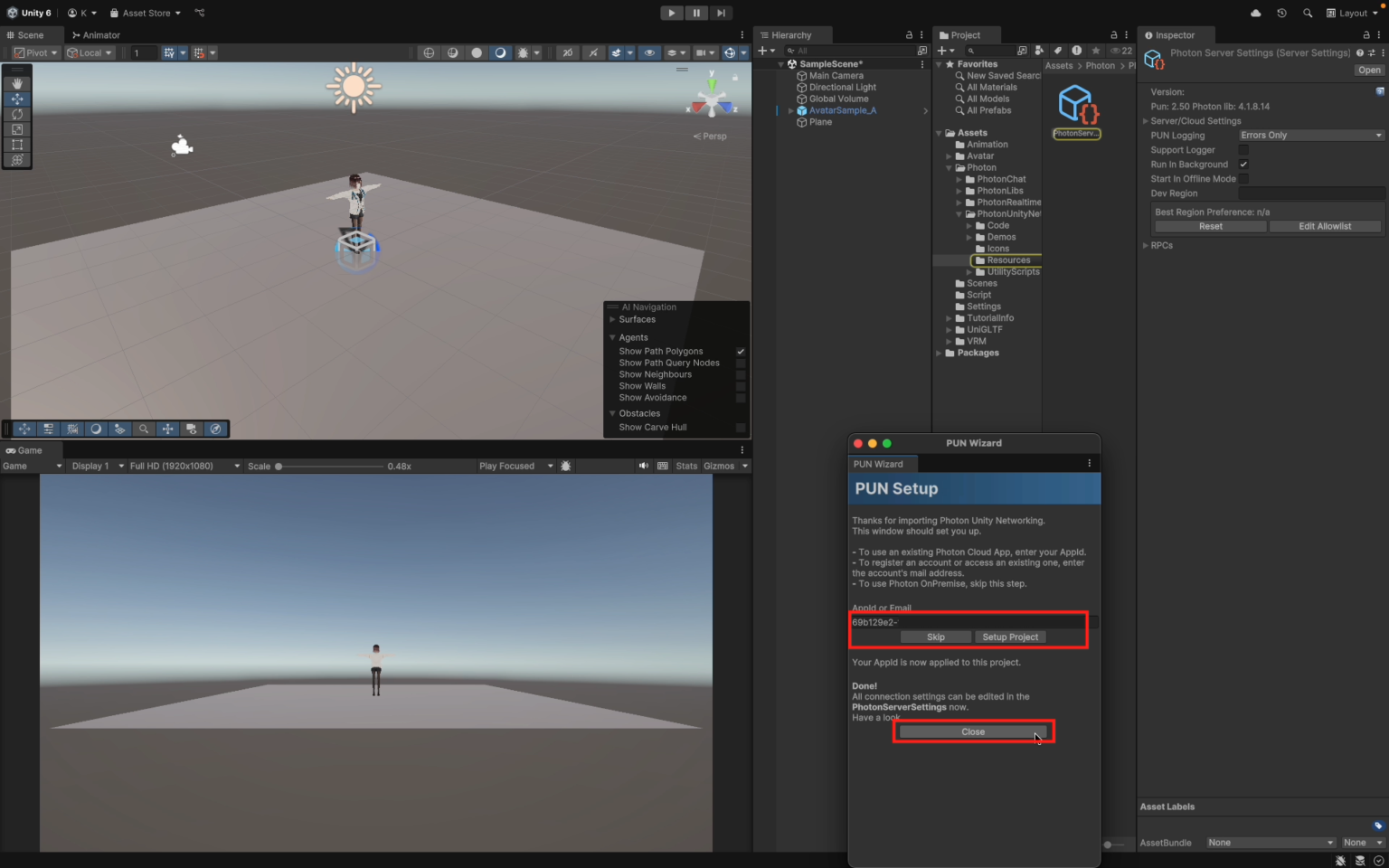Click the Stats button in Game view
The width and height of the screenshot is (1389, 868).
point(686,466)
